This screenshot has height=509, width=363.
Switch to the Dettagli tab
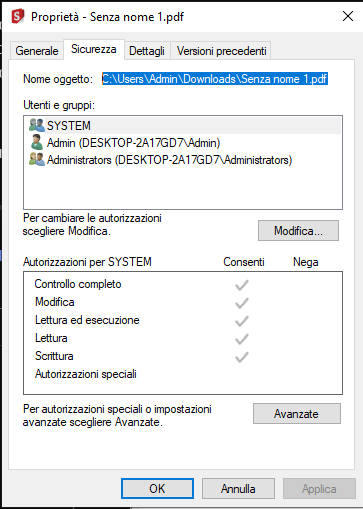point(147,51)
